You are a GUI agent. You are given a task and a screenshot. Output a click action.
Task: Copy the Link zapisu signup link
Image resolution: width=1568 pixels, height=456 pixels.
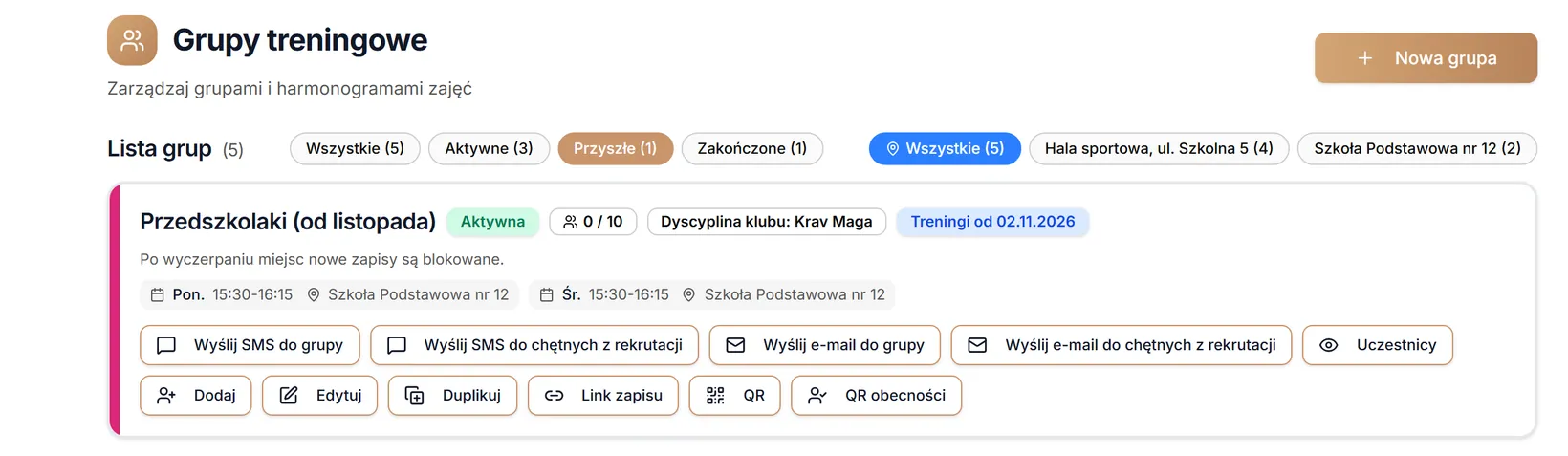pos(603,395)
